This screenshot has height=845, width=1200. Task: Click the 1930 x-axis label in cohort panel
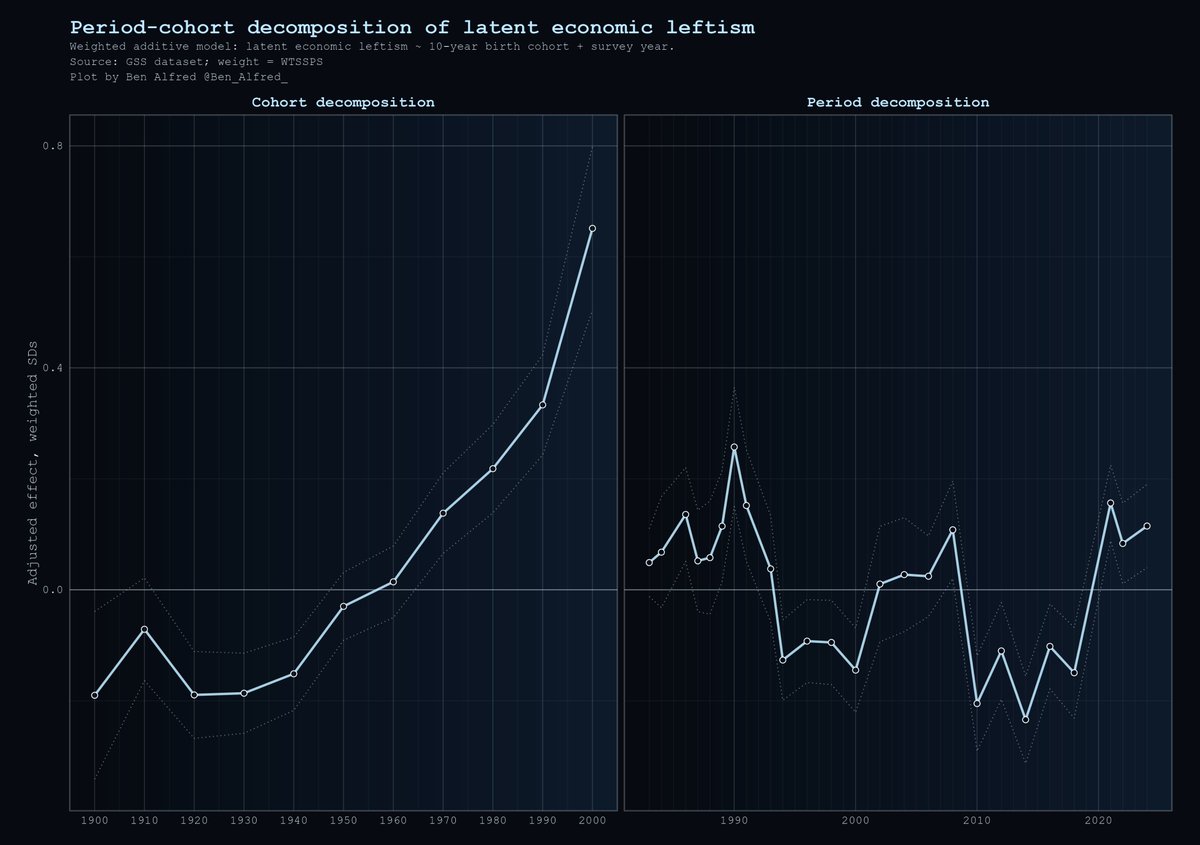click(244, 820)
